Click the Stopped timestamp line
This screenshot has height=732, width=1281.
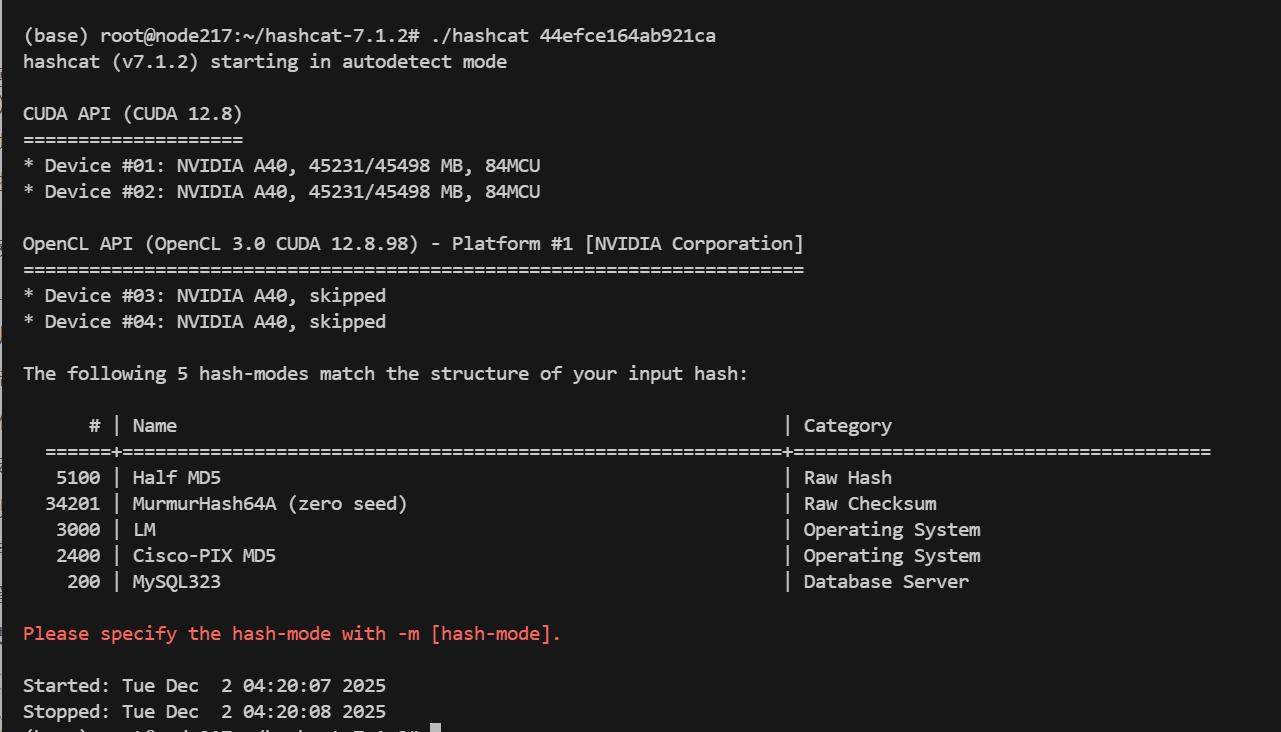tap(204, 712)
